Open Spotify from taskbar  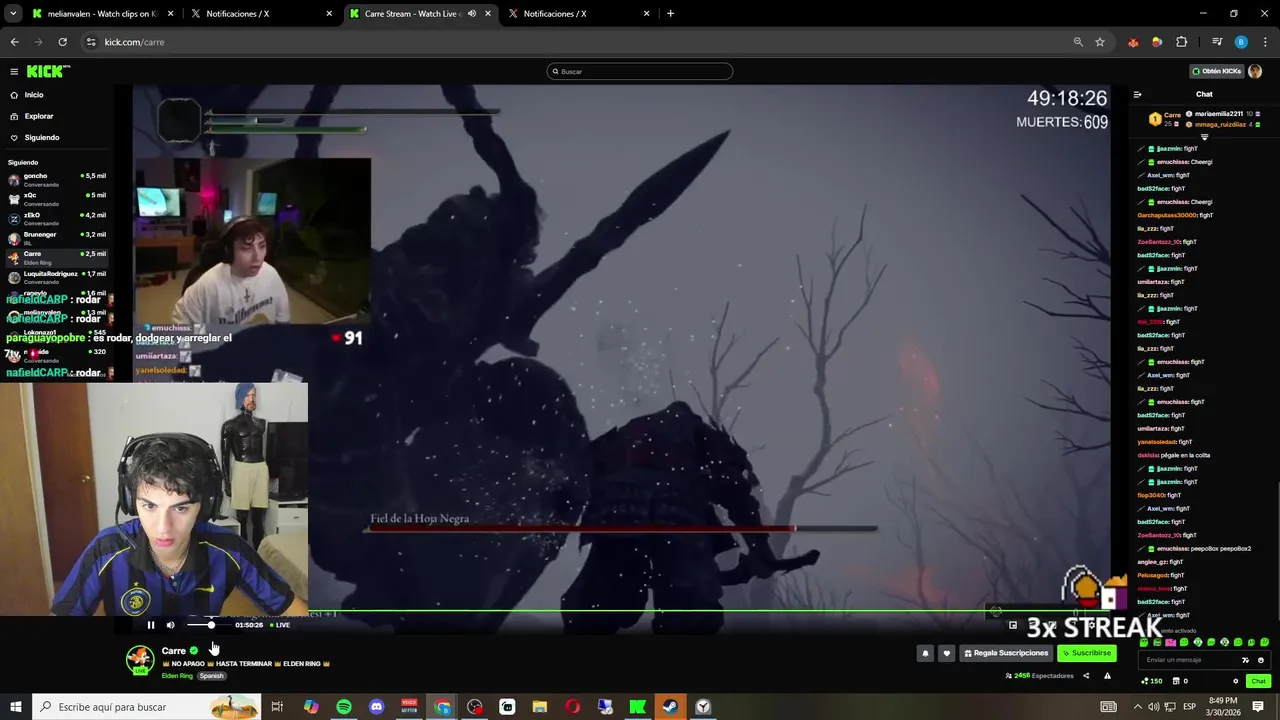(x=344, y=707)
